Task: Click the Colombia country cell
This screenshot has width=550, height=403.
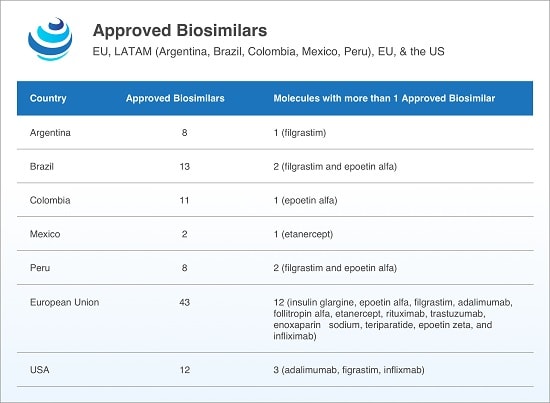Action: 50,200
